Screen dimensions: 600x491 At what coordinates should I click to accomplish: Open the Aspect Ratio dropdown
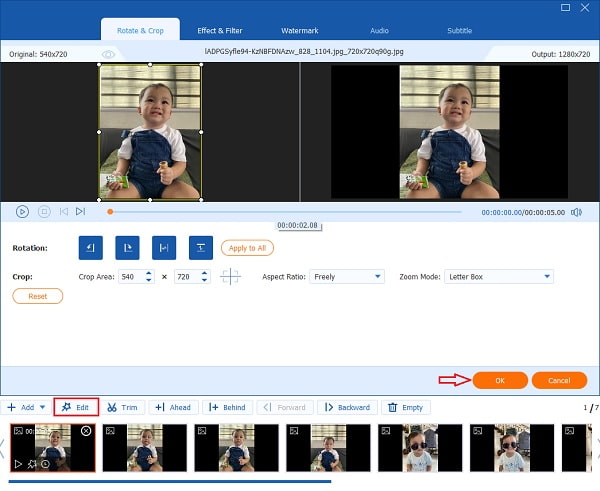tap(347, 277)
